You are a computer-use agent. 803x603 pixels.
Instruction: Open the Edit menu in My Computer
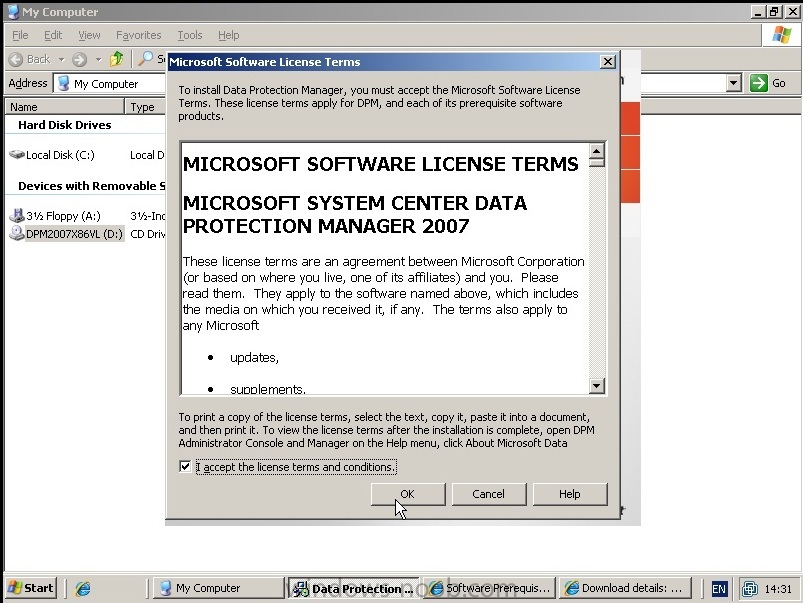click(x=53, y=35)
